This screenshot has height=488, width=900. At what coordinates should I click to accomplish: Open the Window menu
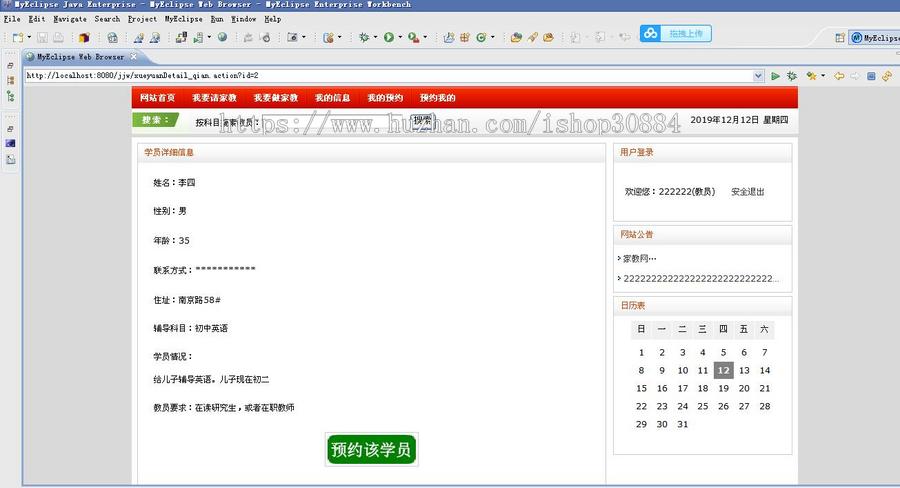(x=244, y=19)
